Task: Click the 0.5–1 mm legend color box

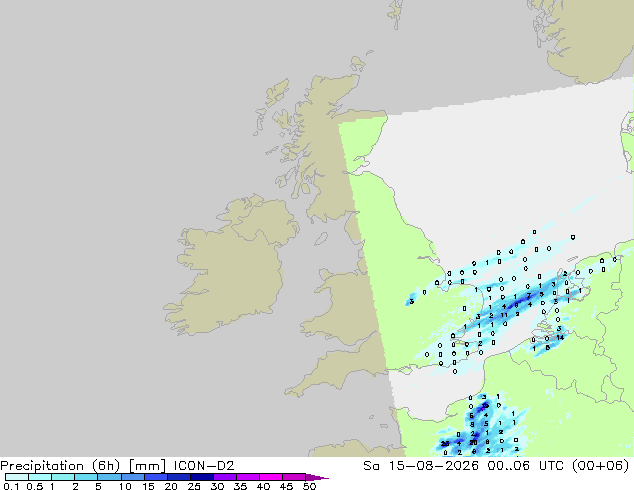Action: (x=40, y=477)
